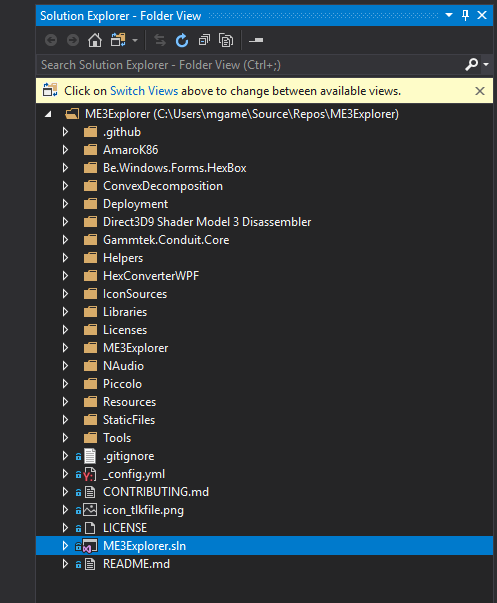
Task: Select the CONTRIBUTING.md file name
Action: point(156,492)
